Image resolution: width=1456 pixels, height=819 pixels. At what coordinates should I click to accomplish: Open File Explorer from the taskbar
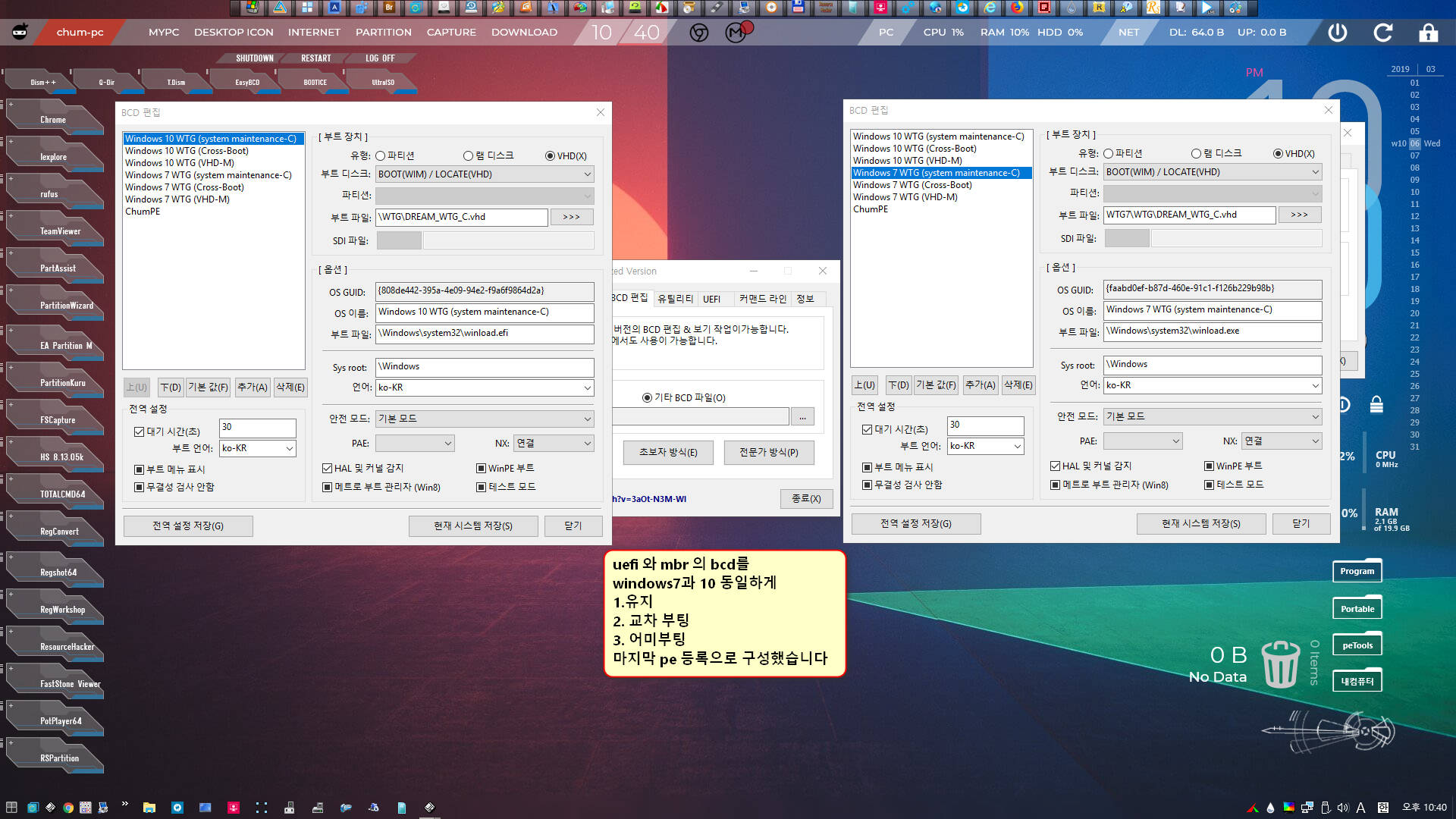(x=149, y=808)
